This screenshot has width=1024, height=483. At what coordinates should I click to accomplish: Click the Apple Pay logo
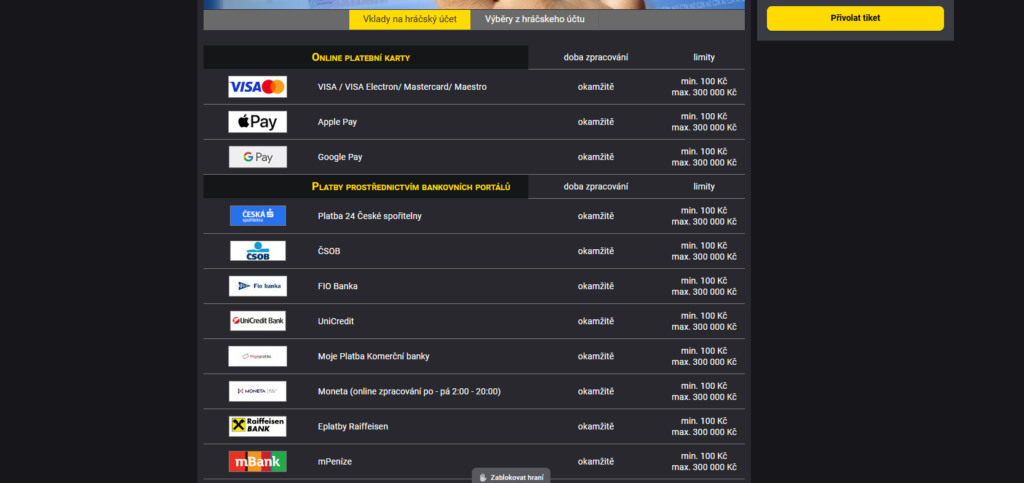coord(257,122)
